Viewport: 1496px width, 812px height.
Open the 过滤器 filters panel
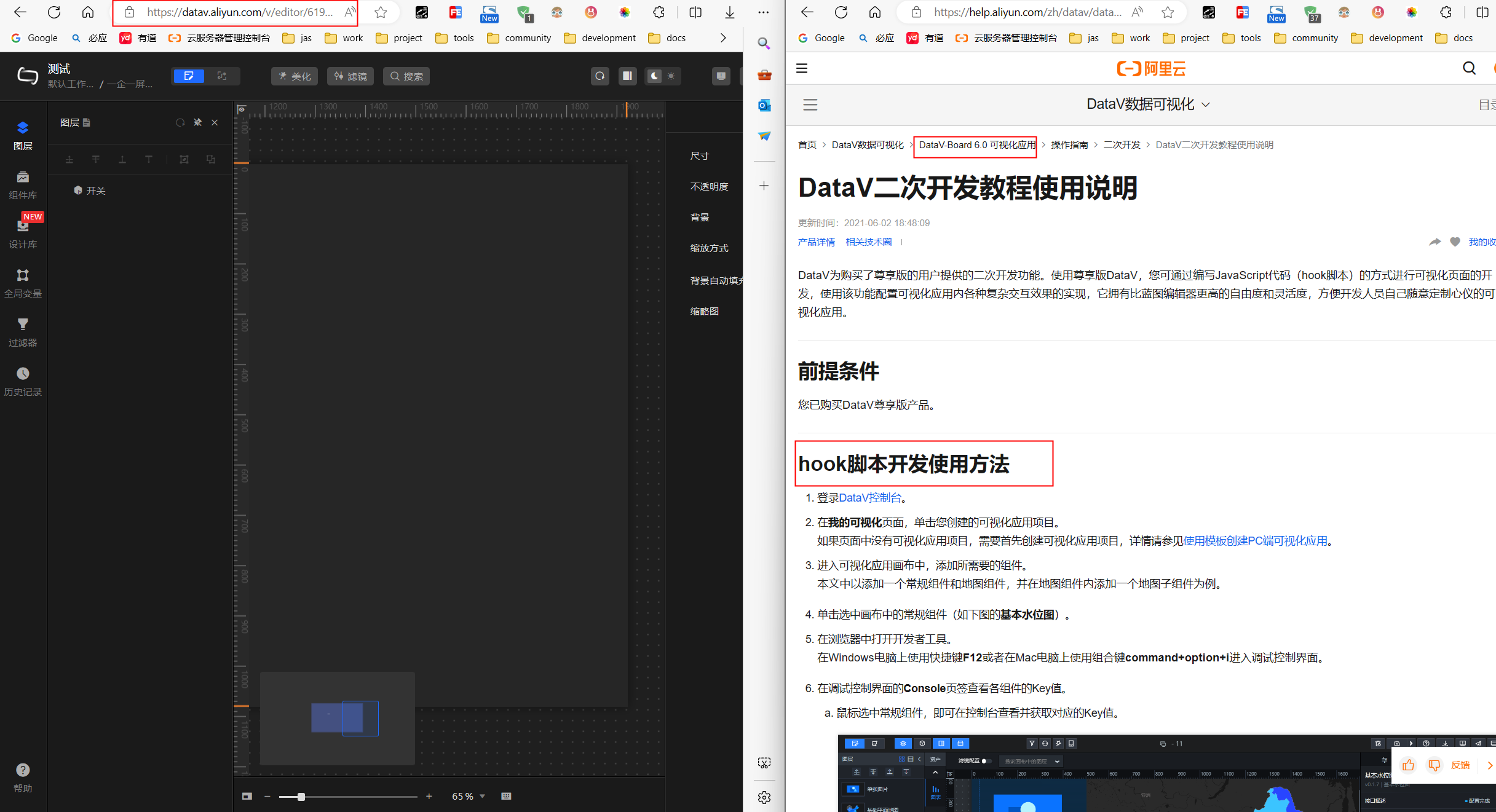[23, 332]
